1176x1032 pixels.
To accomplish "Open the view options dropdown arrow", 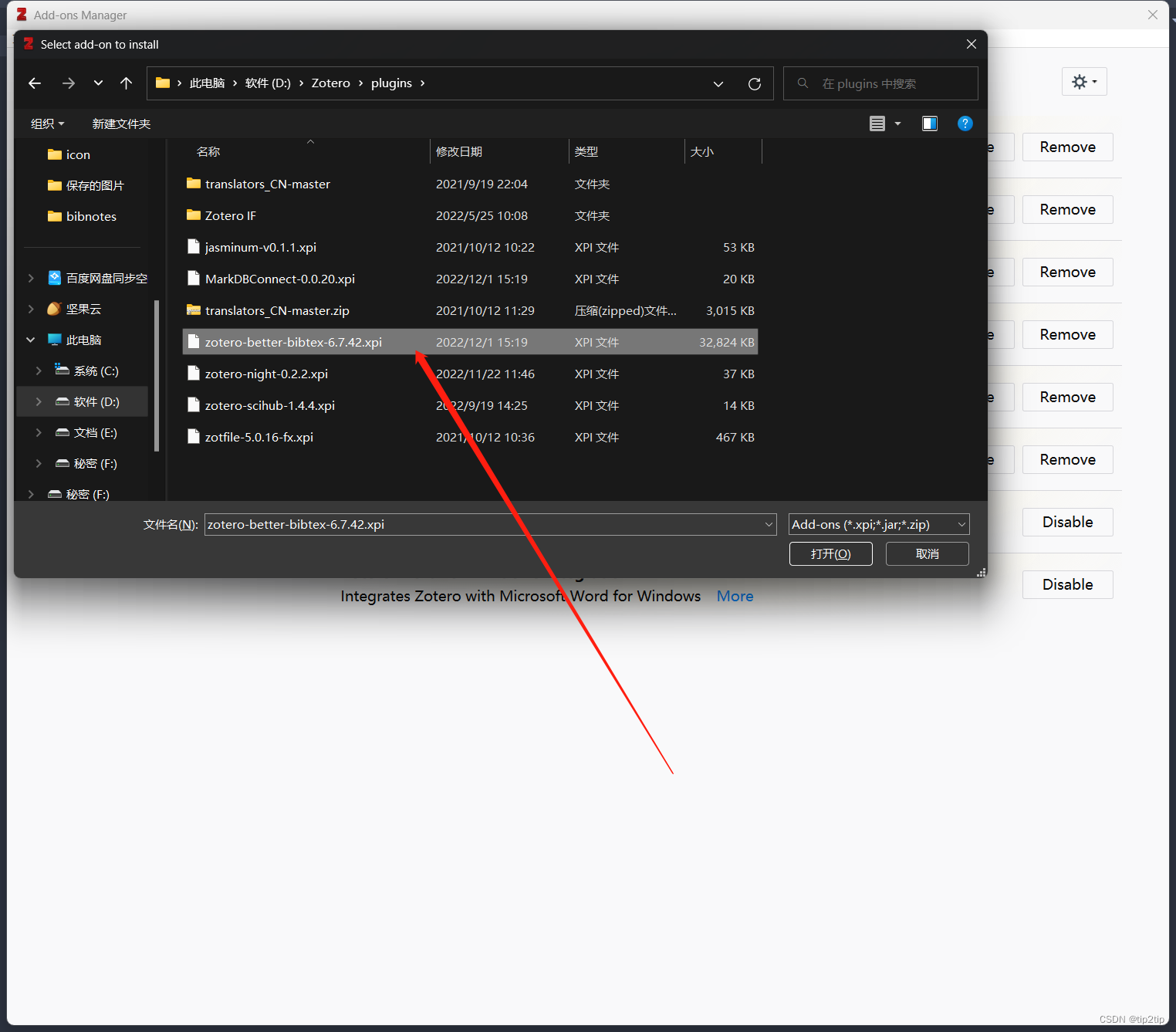I will click(897, 124).
